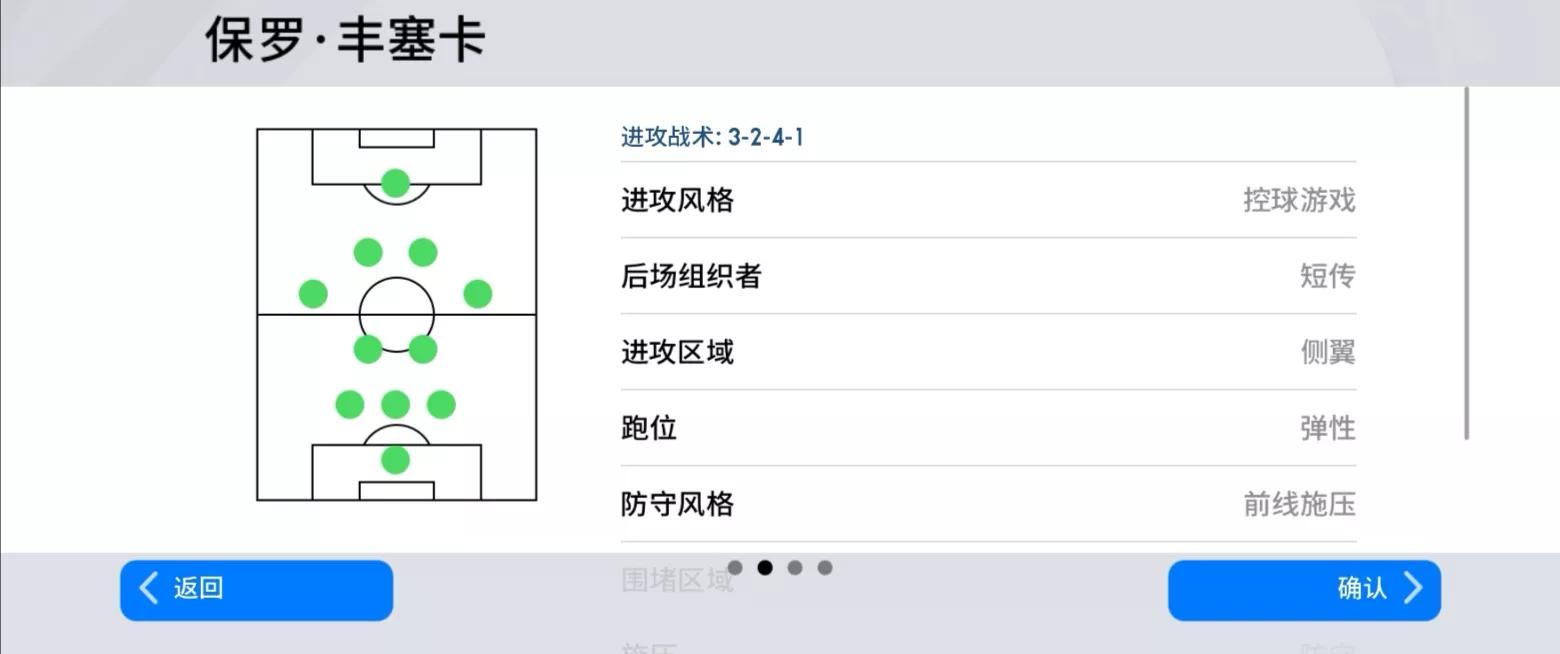Viewport: 1560px width, 654px height.
Task: Click the left winger dot in the midfield four
Action: coord(310,293)
